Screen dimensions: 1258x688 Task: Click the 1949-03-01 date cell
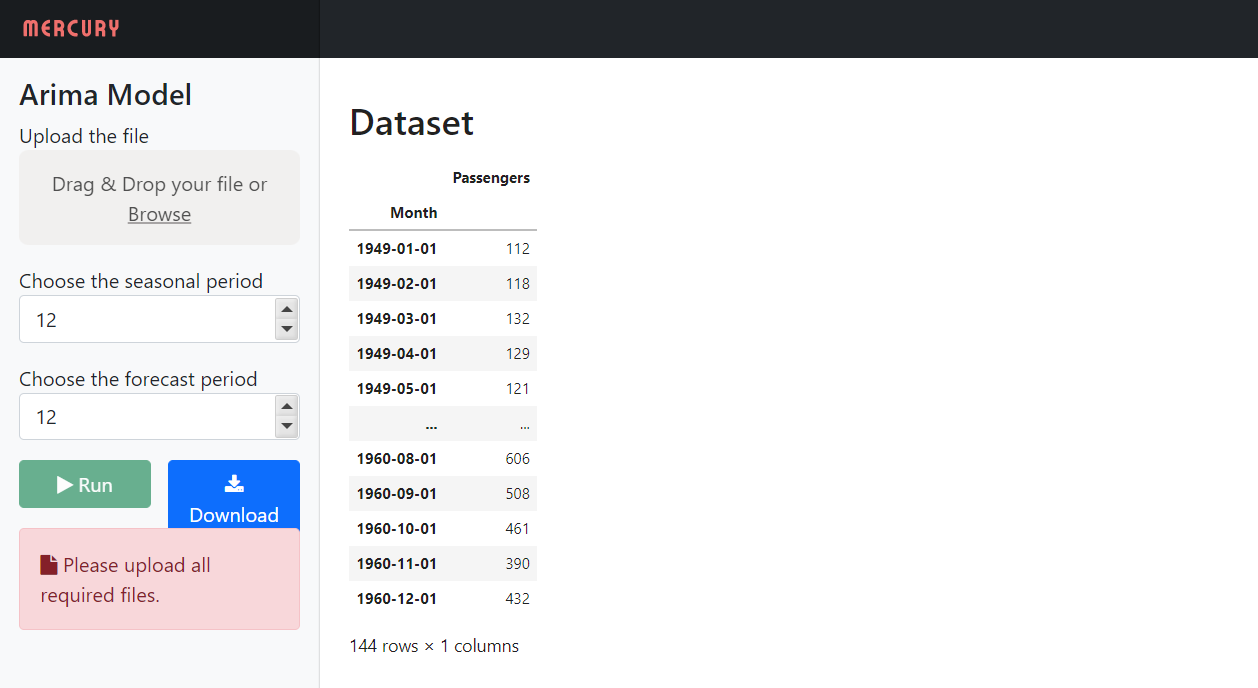397,319
